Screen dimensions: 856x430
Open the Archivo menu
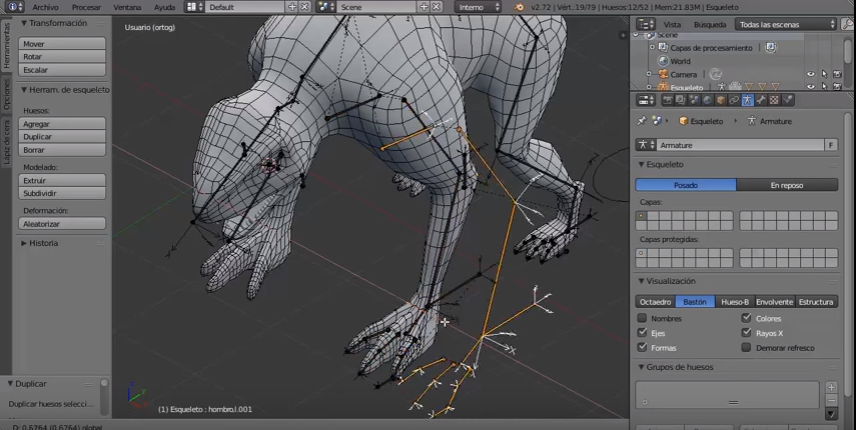point(45,7)
